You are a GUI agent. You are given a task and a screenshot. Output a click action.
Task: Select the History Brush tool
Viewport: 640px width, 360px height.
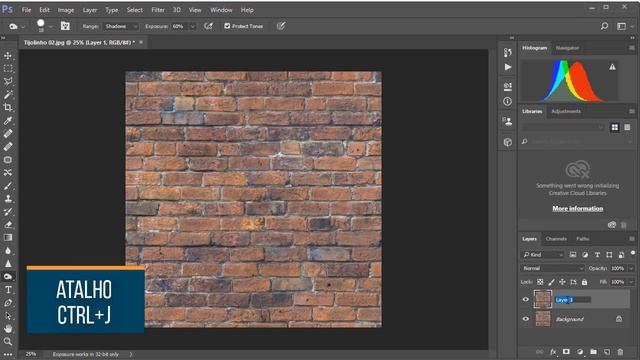8,211
